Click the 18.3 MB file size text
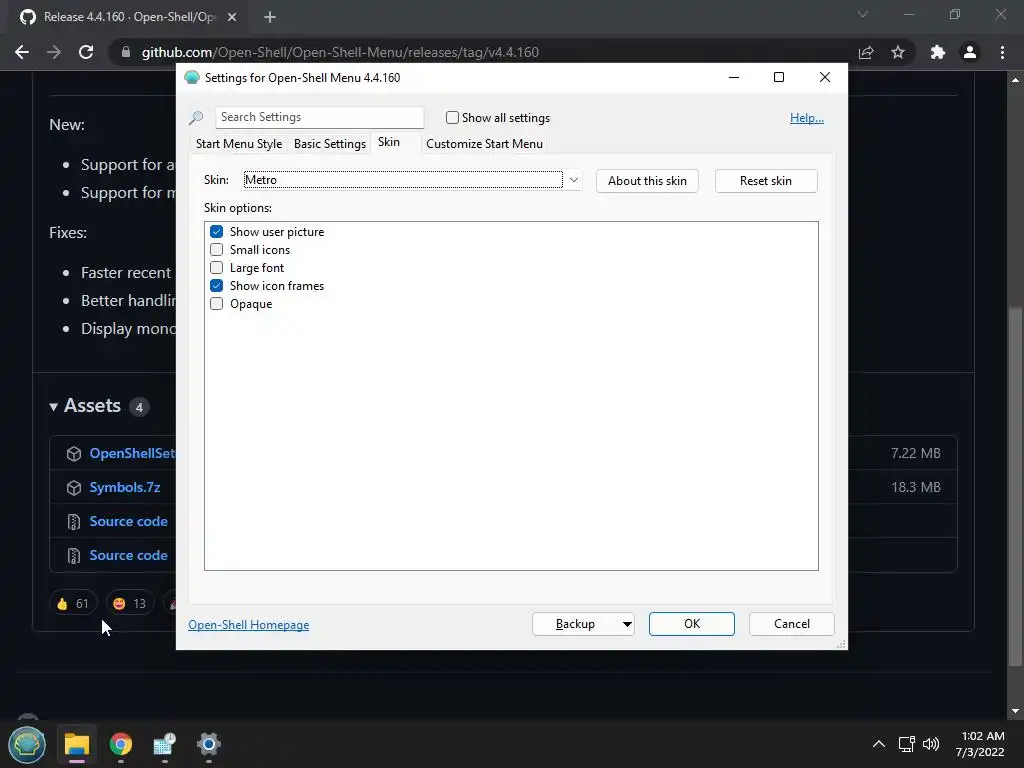The height and width of the screenshot is (768, 1024). pos(916,487)
